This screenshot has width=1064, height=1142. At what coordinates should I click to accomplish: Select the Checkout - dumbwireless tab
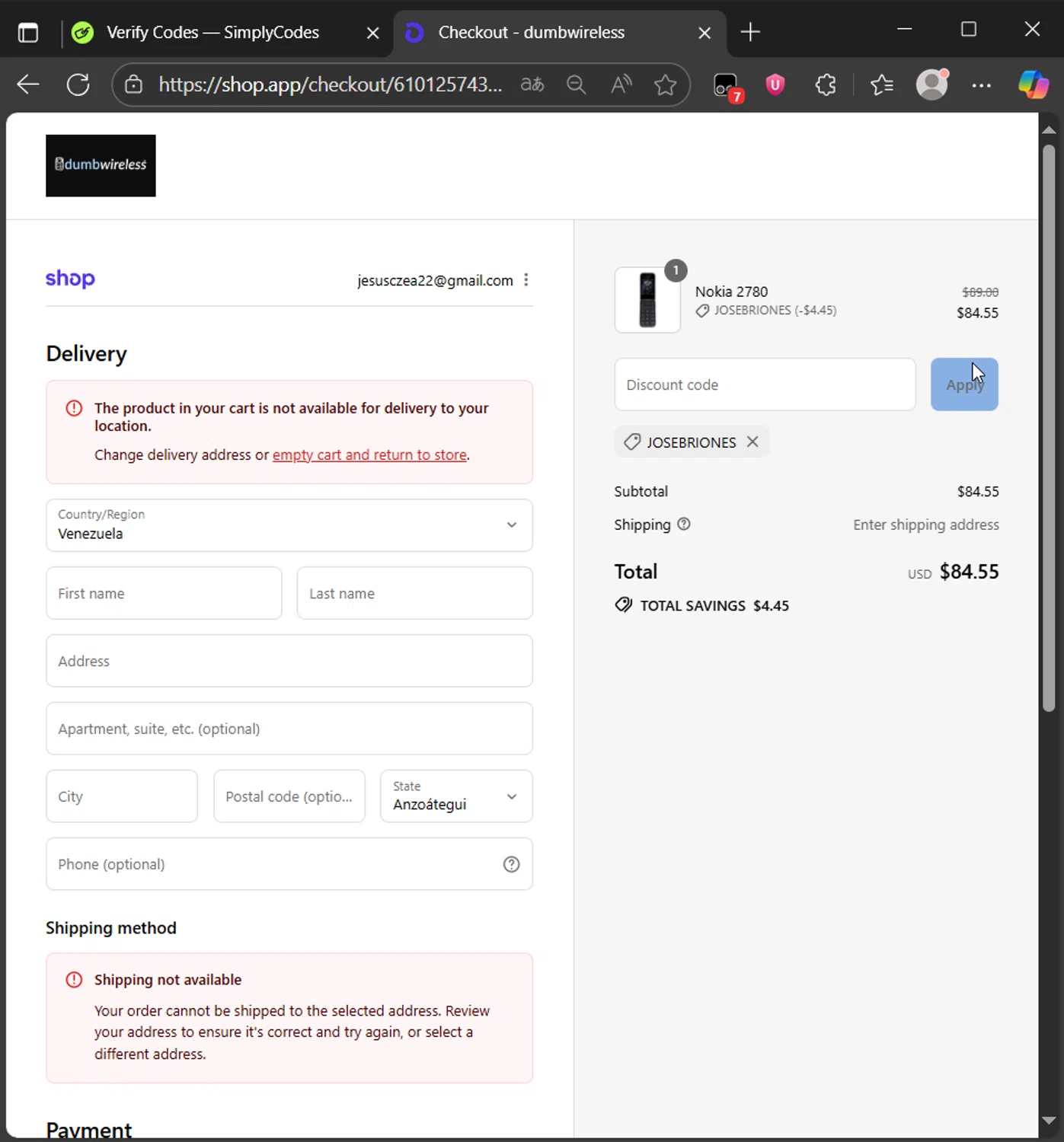[x=531, y=33]
